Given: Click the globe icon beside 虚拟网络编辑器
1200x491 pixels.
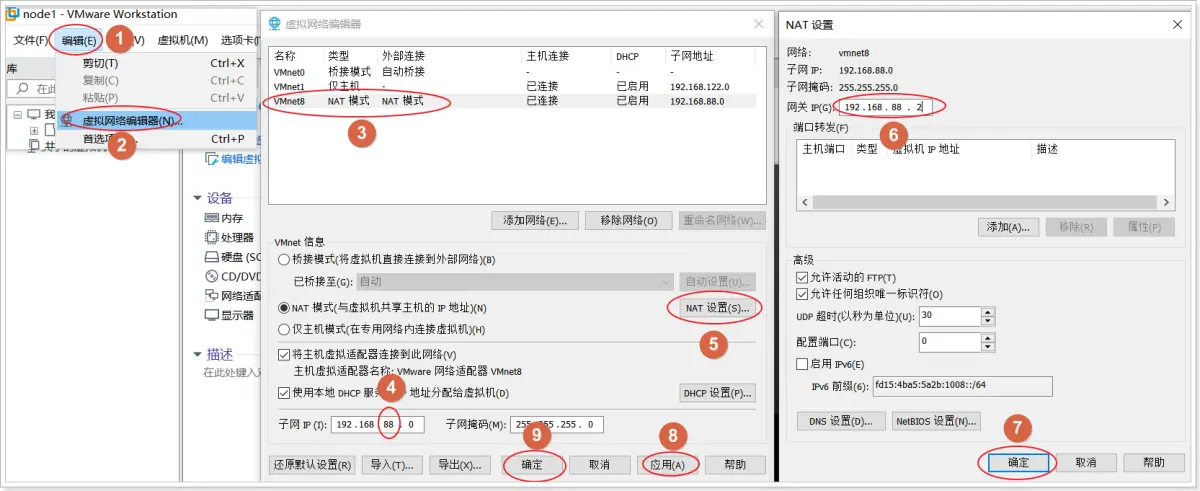Looking at the screenshot, I should [68, 120].
